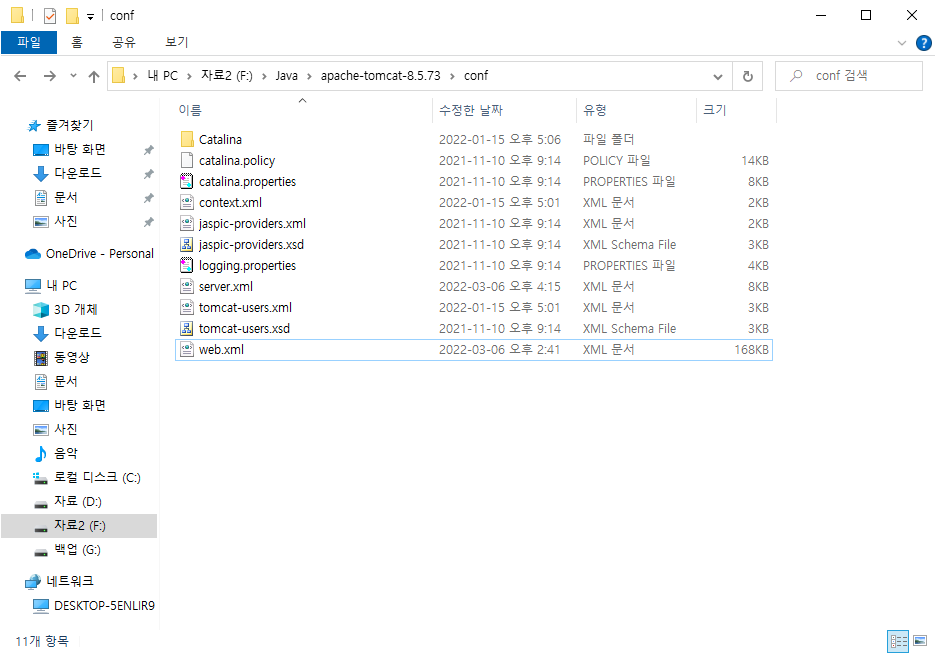Go up one folder level
936x654 pixels.
(x=94, y=76)
